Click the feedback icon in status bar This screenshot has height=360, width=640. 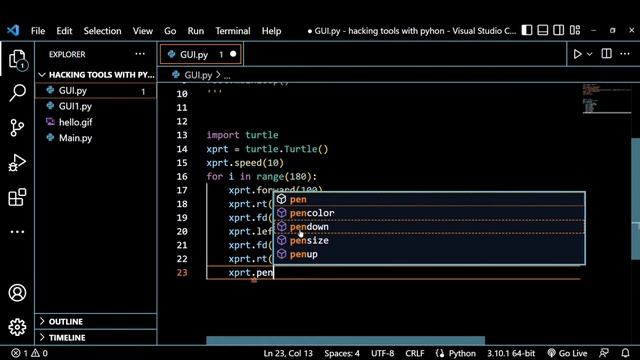pyautogui.click(x=604, y=353)
